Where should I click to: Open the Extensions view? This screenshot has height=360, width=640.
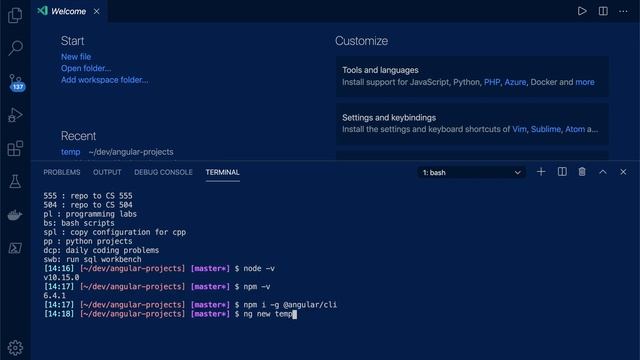click(15, 148)
